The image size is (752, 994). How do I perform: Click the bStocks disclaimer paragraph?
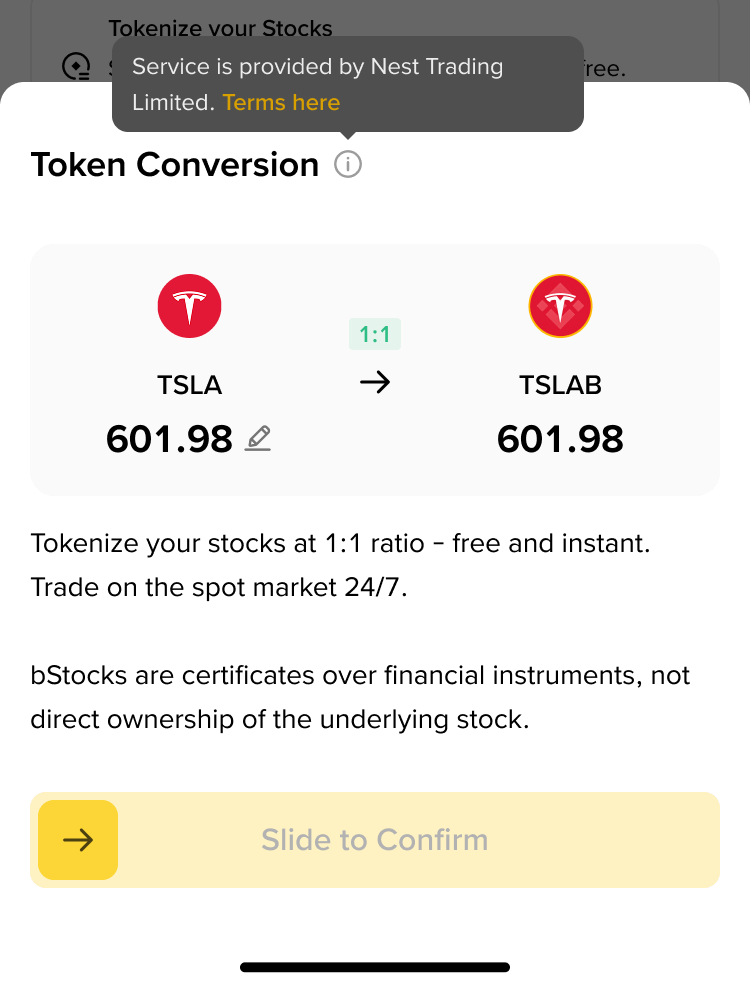tap(360, 697)
